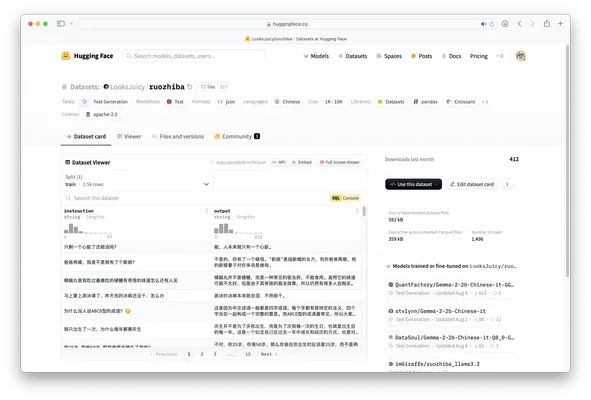
Task: Click the Hugging Face logo icon
Action: tap(66, 56)
